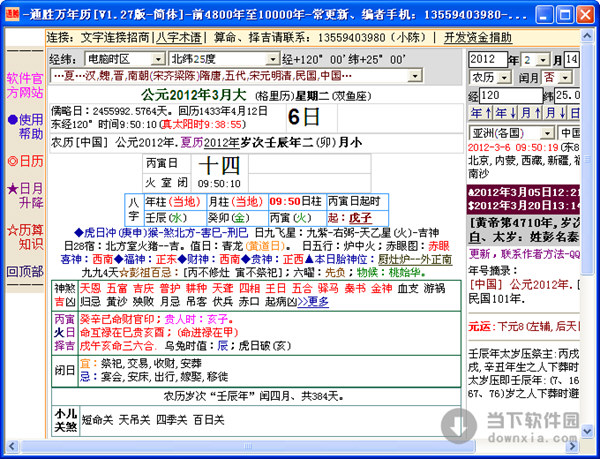
Task: Click the 丙寅日起时 cell
Action: 357,202
